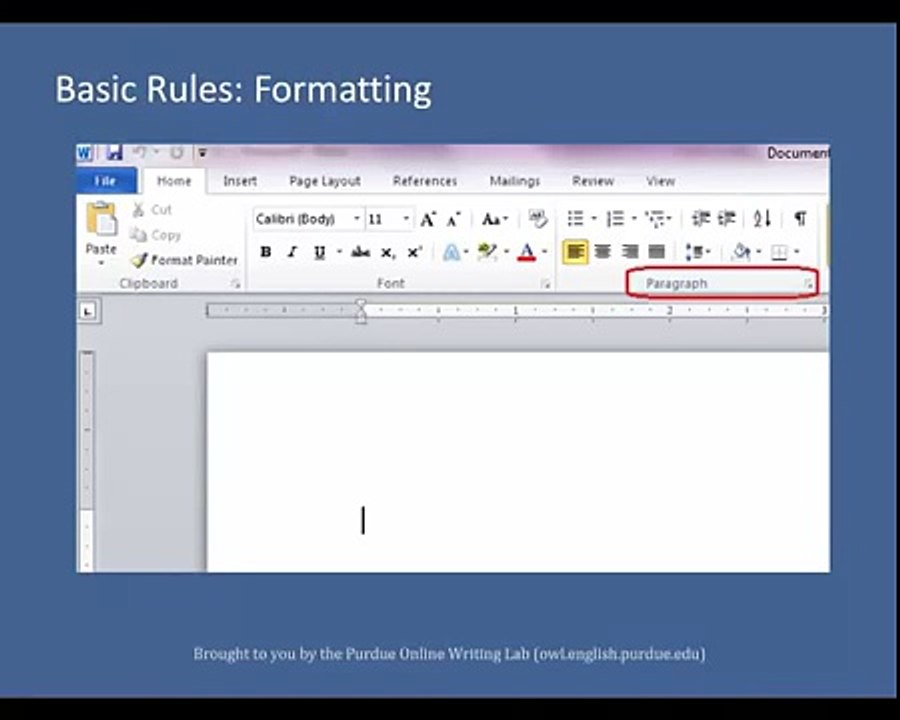Toggle Center alignment

(x=602, y=252)
